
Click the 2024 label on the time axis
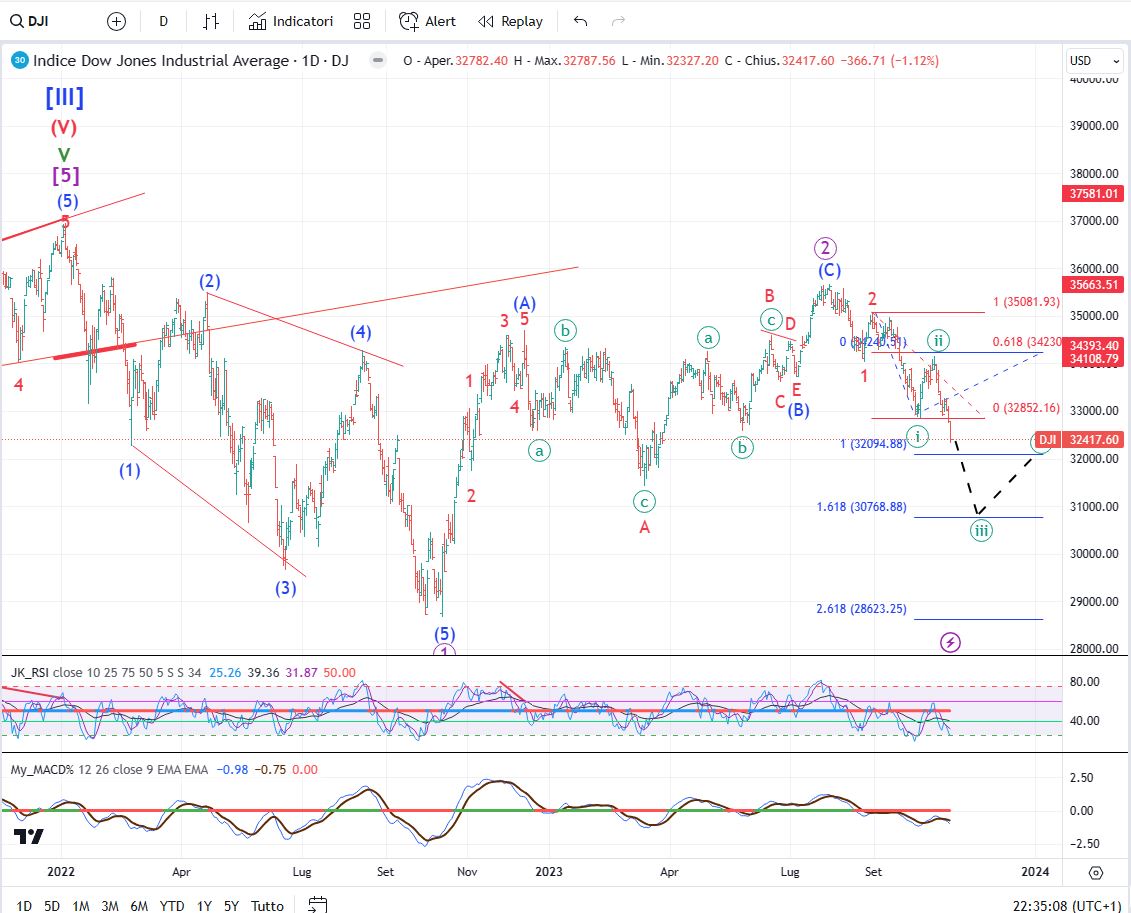[1035, 871]
